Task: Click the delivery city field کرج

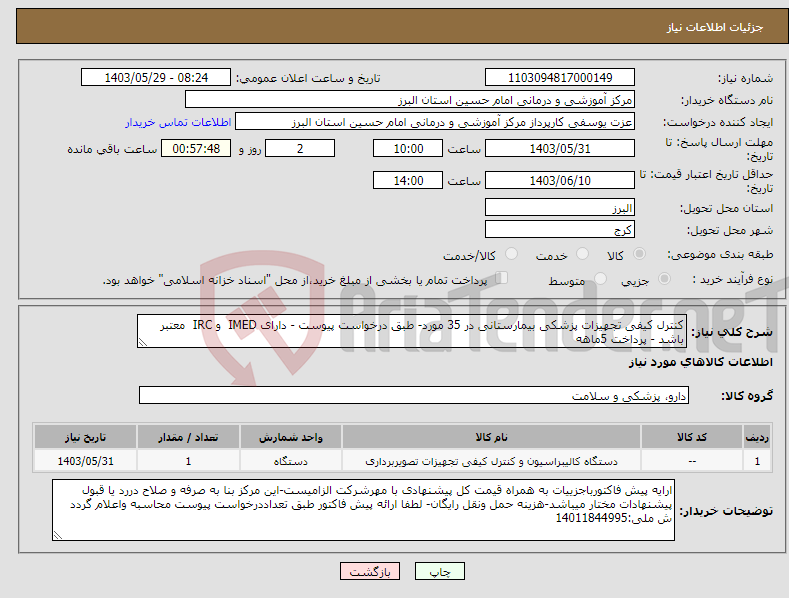Action: coord(560,230)
